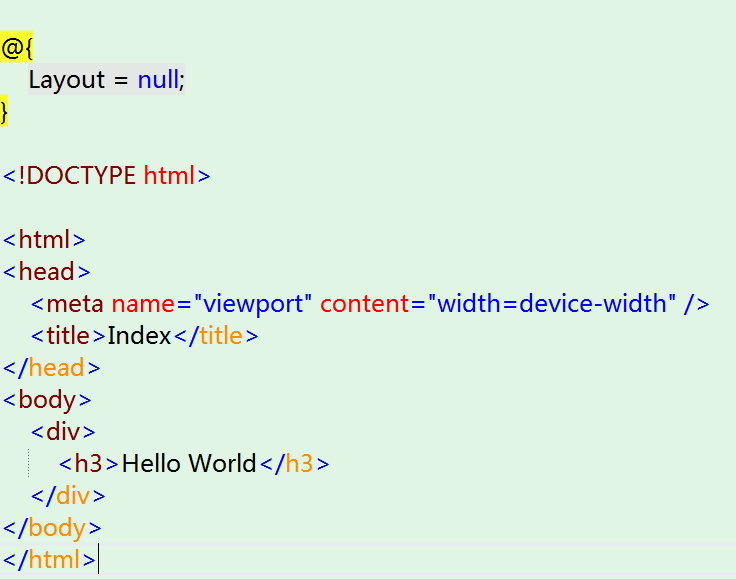Click the closing </body> tag
This screenshot has height=579, width=736.
pyautogui.click(x=52, y=528)
